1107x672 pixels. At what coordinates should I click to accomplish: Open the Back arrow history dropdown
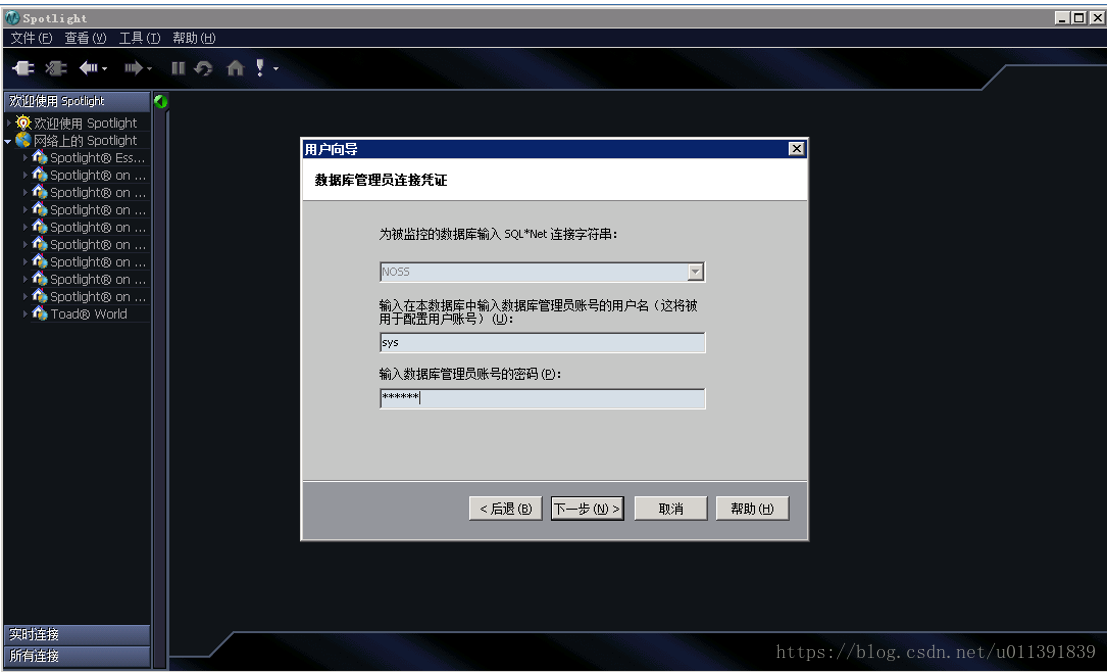104,68
